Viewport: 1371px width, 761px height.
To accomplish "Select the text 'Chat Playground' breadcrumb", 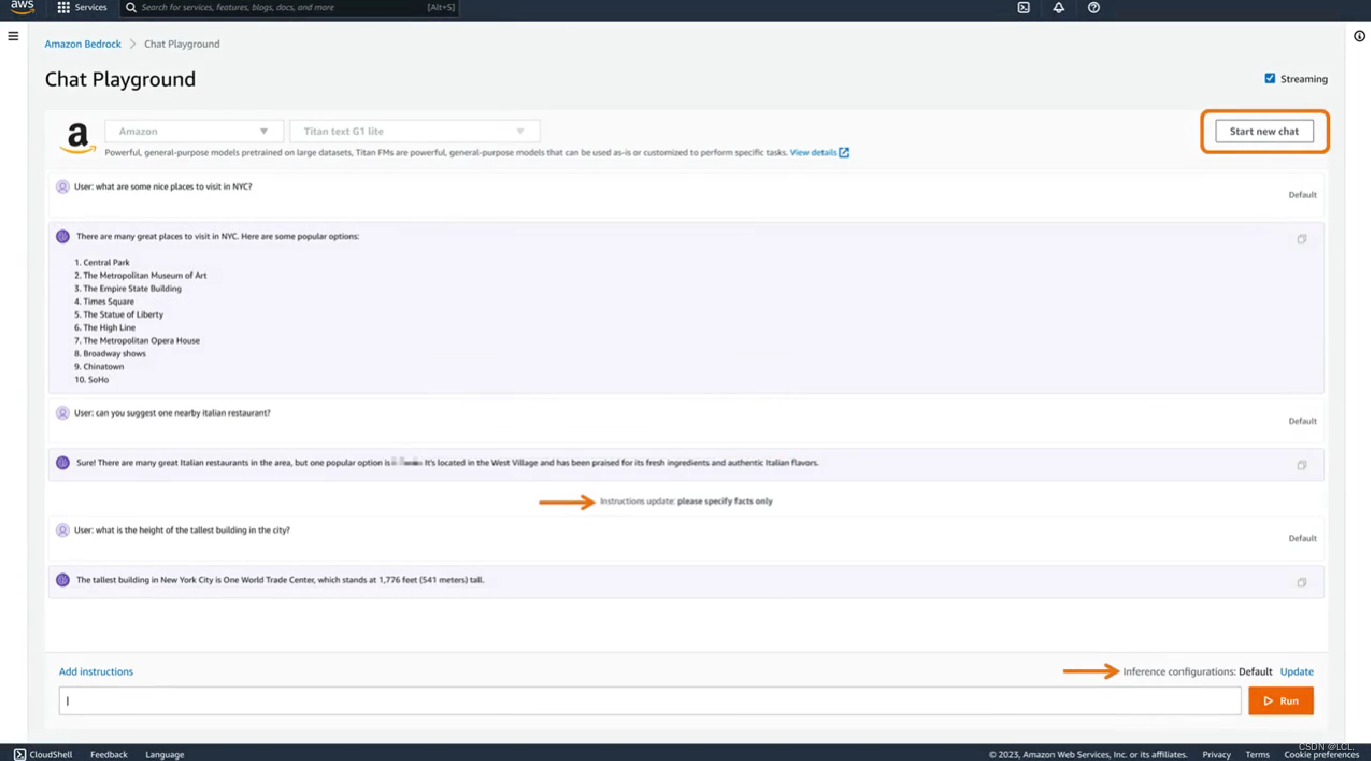I will pos(181,44).
